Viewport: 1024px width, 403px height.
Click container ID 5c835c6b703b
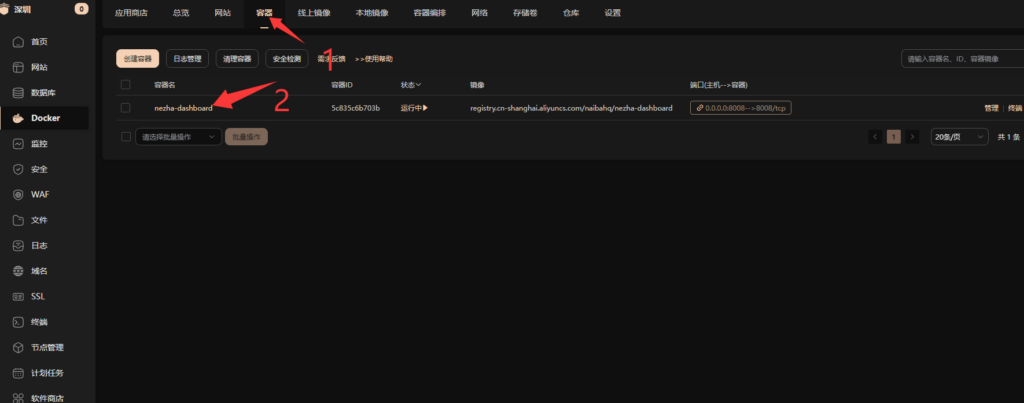point(356,108)
